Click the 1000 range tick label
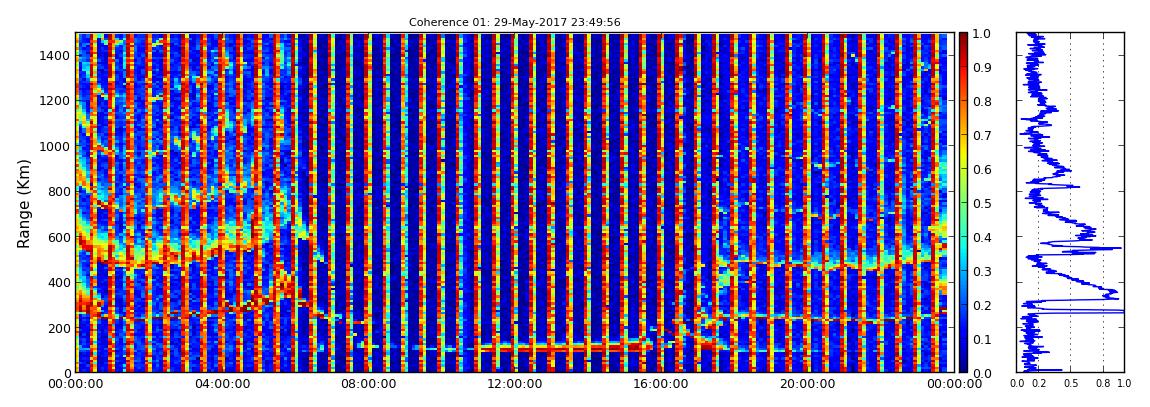1150x407 pixels. pyautogui.click(x=56, y=147)
